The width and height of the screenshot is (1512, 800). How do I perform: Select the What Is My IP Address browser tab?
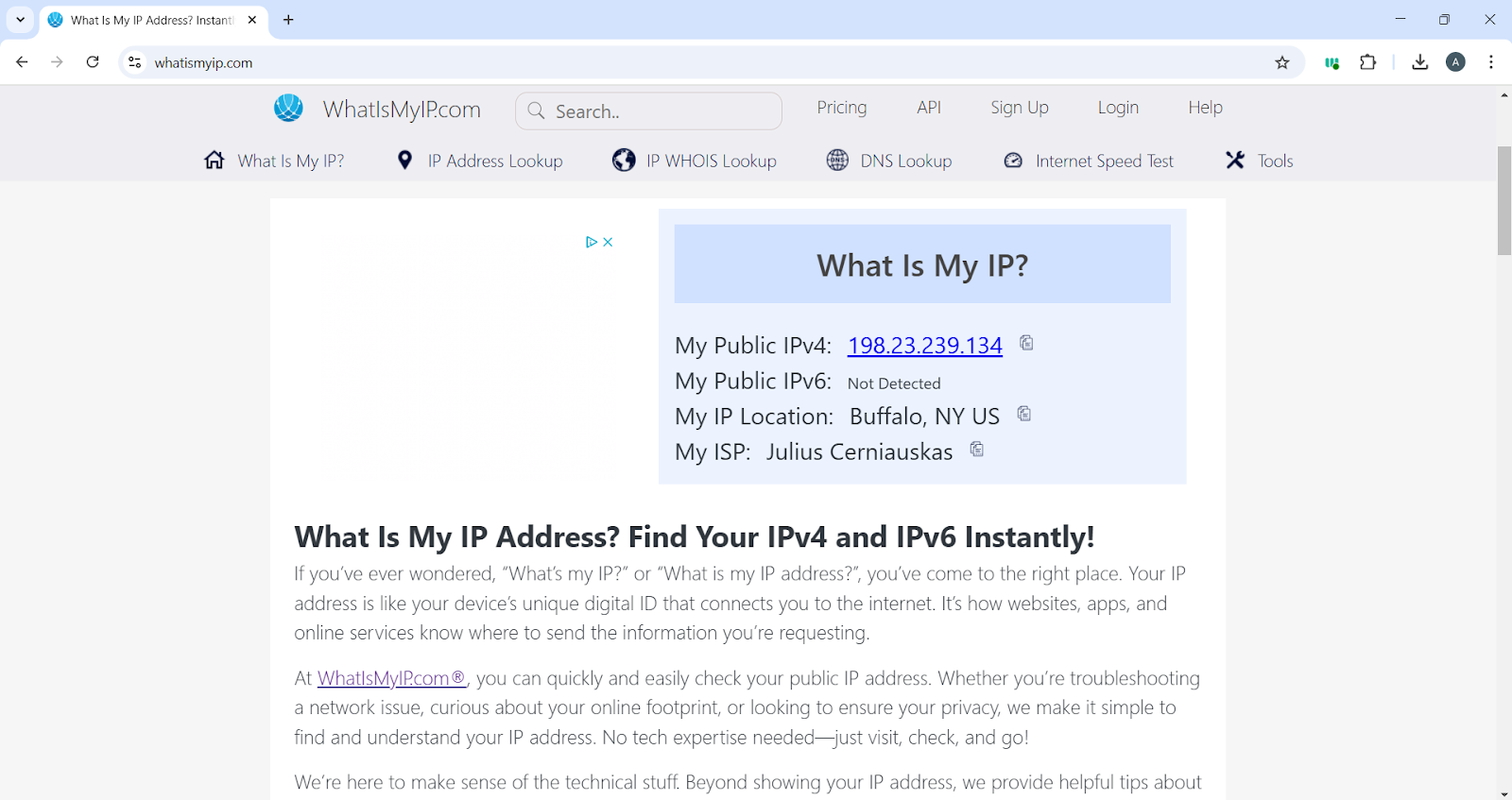tap(153, 20)
